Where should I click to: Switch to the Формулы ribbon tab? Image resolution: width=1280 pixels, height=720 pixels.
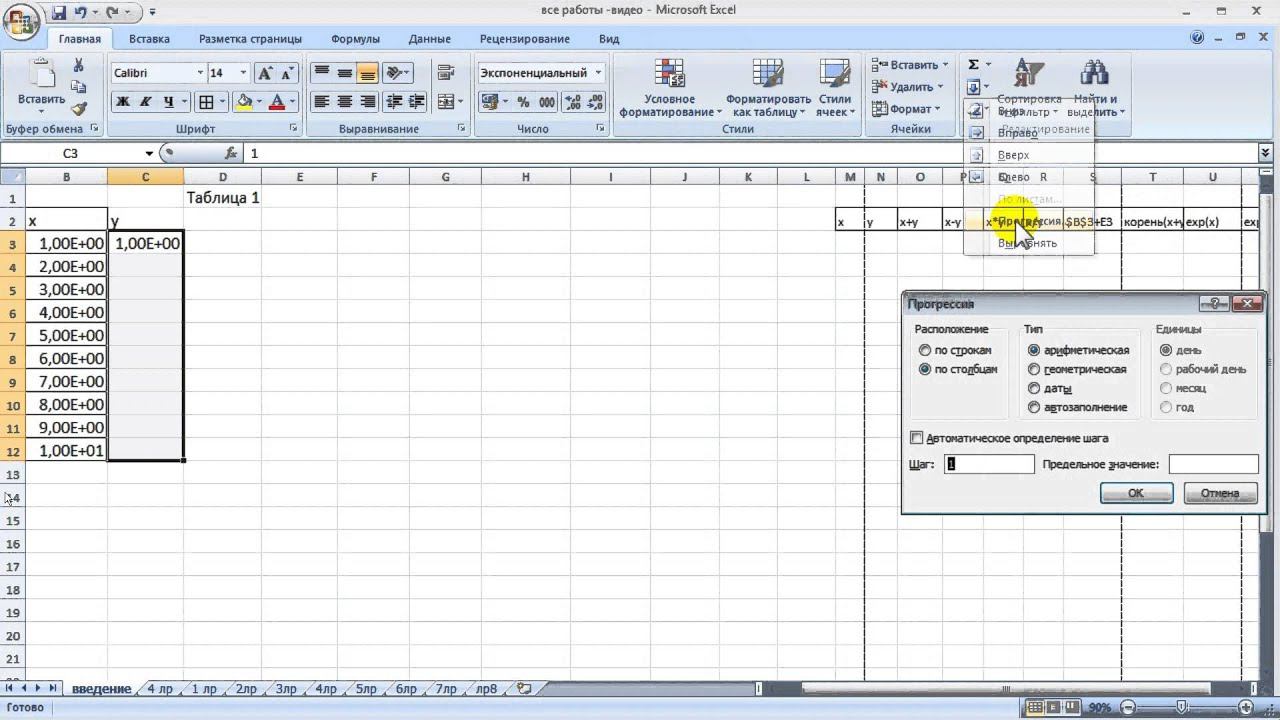(x=355, y=39)
